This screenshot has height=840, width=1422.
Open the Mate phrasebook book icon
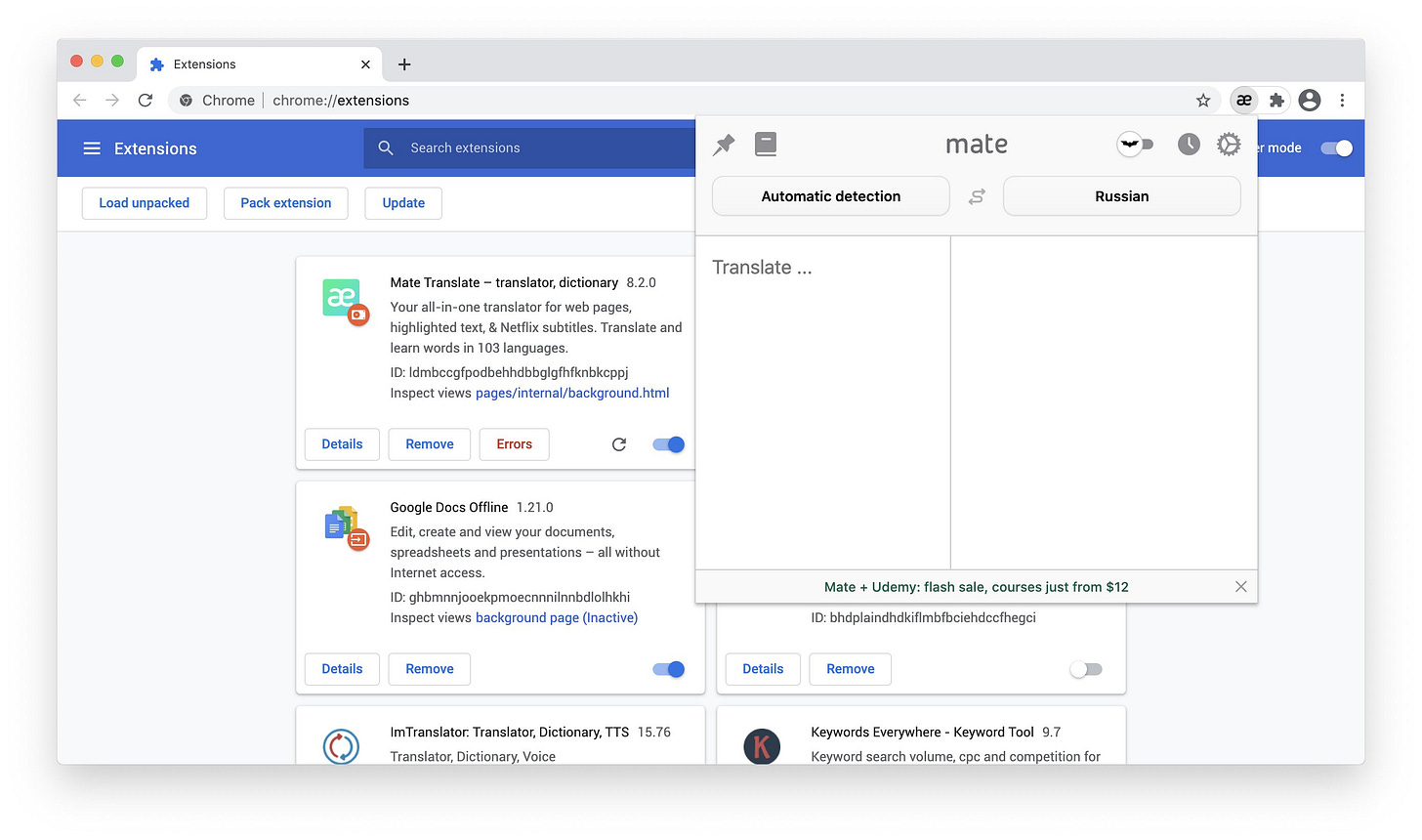[766, 145]
